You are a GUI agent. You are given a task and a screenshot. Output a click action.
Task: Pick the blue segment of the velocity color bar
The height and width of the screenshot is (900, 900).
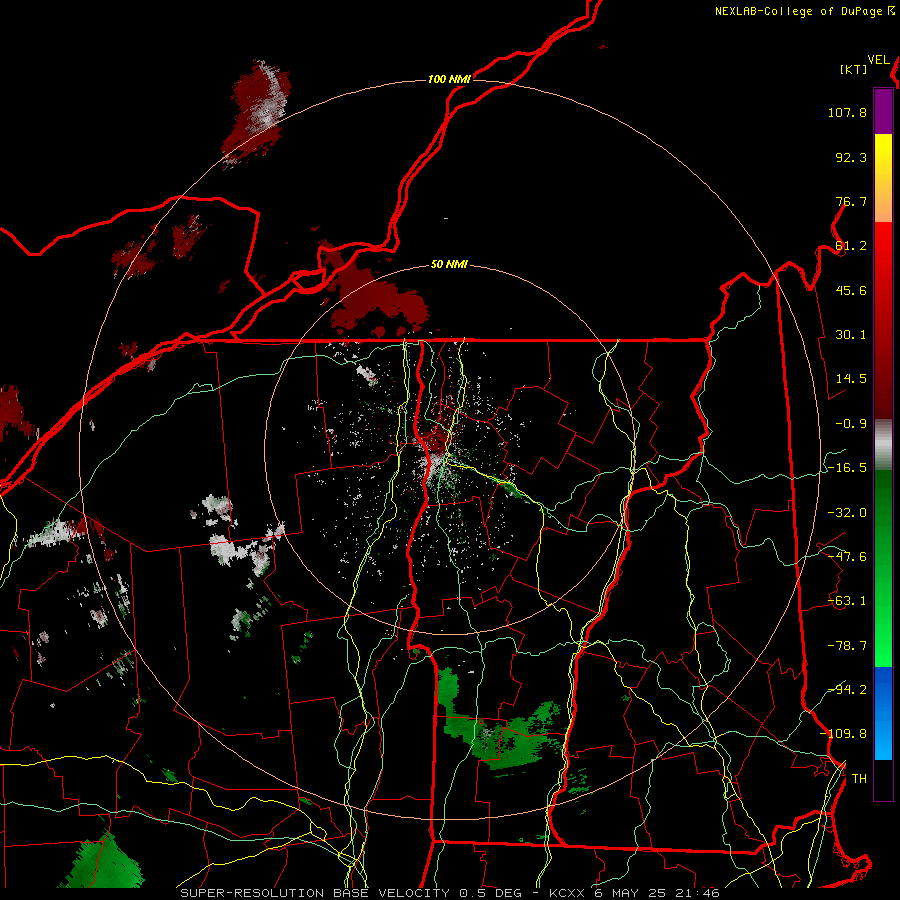pos(883,713)
